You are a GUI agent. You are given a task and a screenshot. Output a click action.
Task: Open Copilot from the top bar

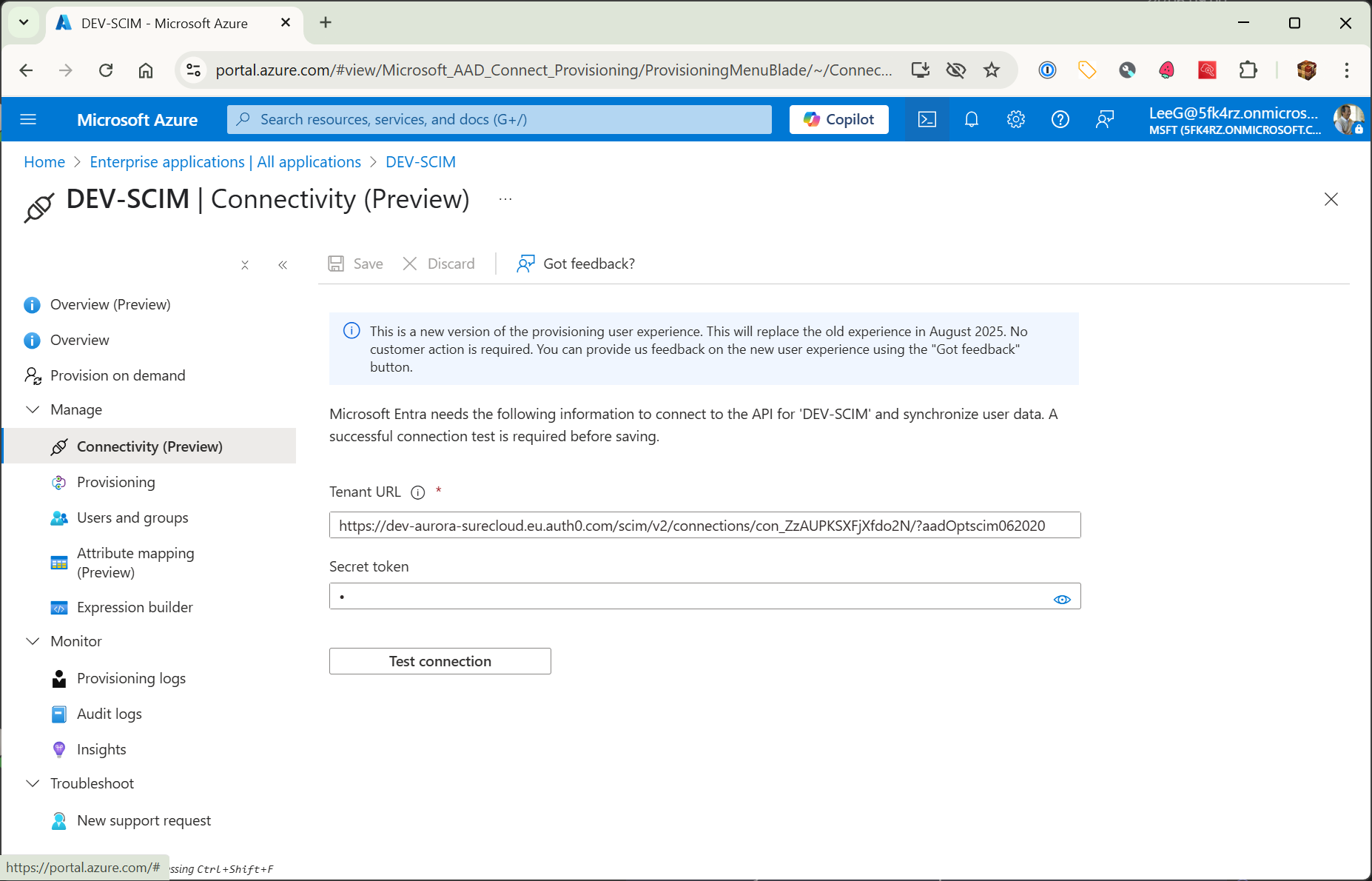[x=838, y=119]
